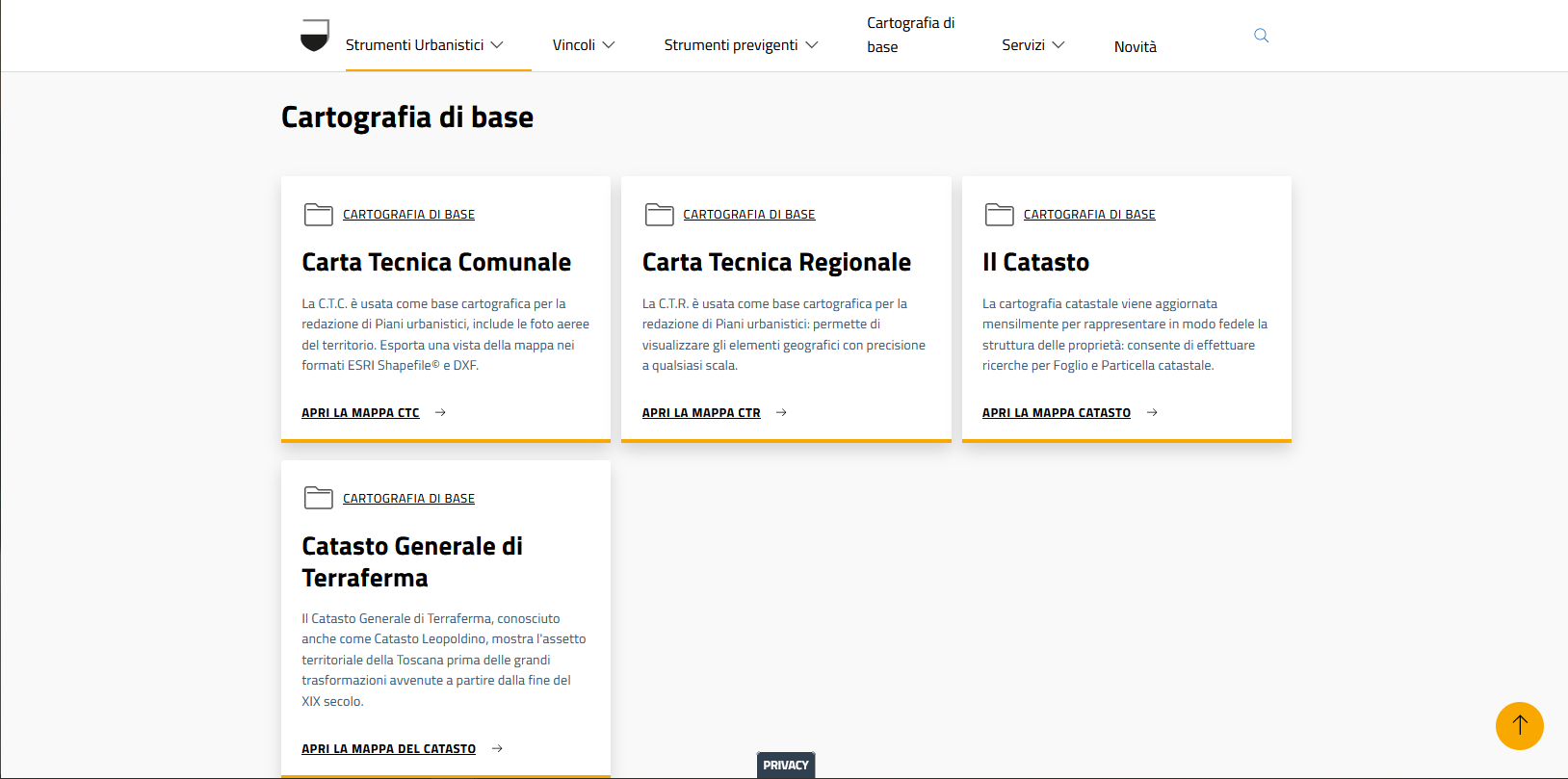
Task: Click the cartografia catastale description paragraph
Action: [x=1125, y=334]
